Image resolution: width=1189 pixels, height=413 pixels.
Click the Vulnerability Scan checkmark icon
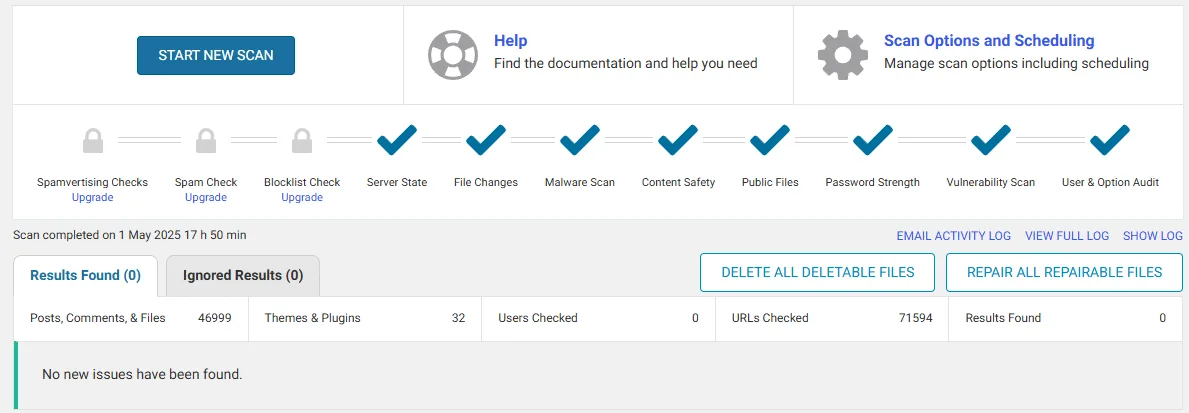click(991, 140)
